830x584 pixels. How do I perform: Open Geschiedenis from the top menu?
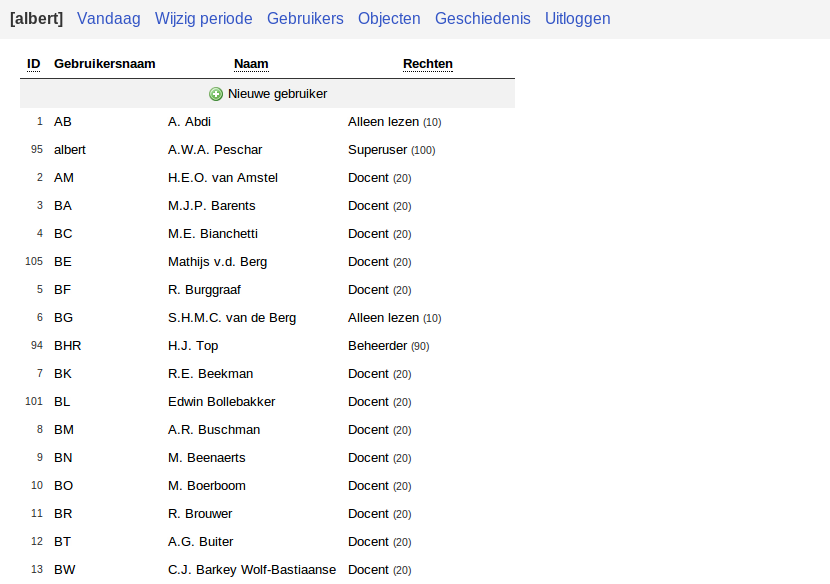pyautogui.click(x=483, y=19)
